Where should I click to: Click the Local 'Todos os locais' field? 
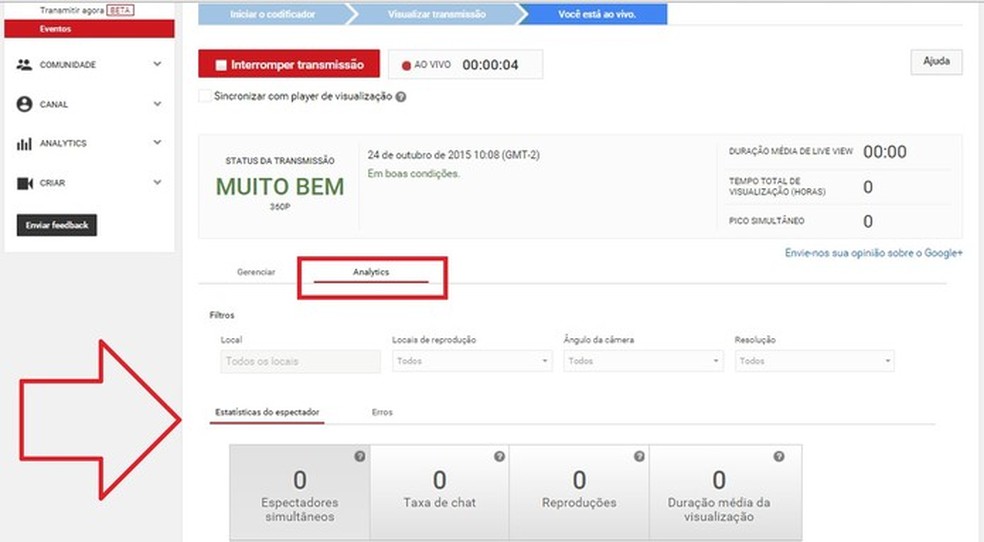pos(300,361)
